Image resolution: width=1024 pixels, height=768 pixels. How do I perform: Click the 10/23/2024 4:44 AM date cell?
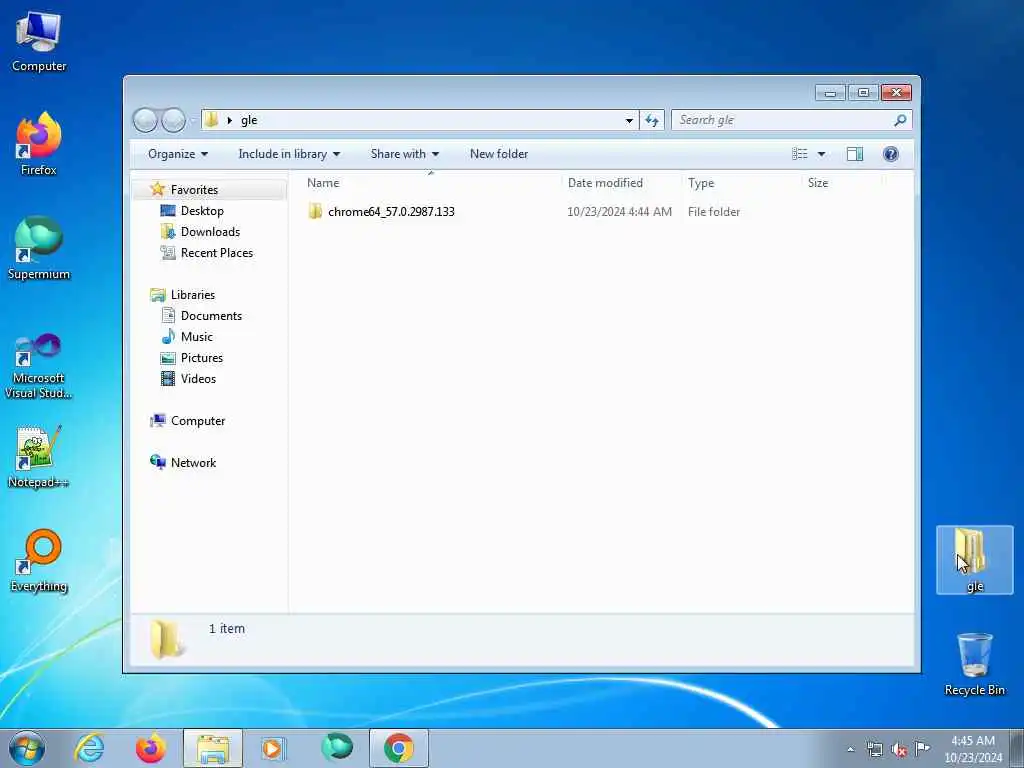pos(619,212)
